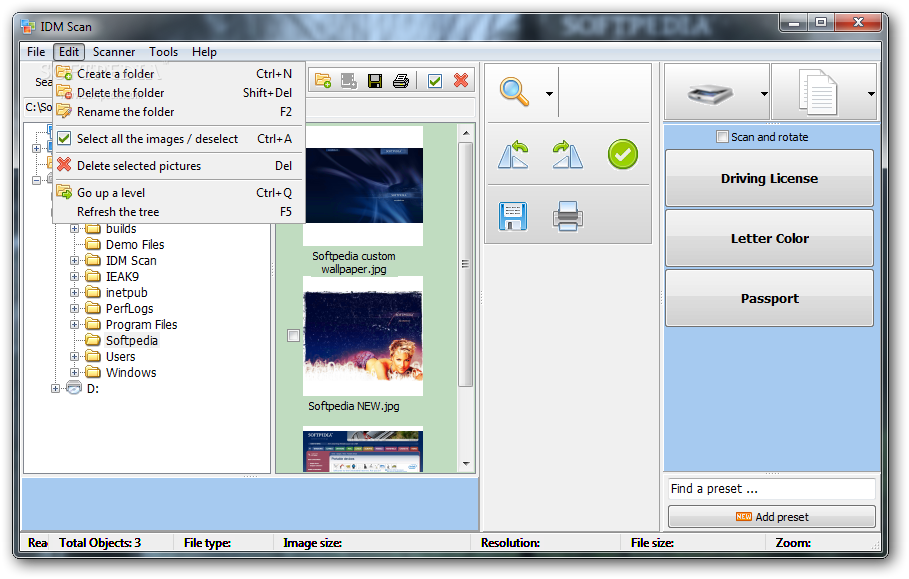Click the Driving License preset button

tap(769, 178)
